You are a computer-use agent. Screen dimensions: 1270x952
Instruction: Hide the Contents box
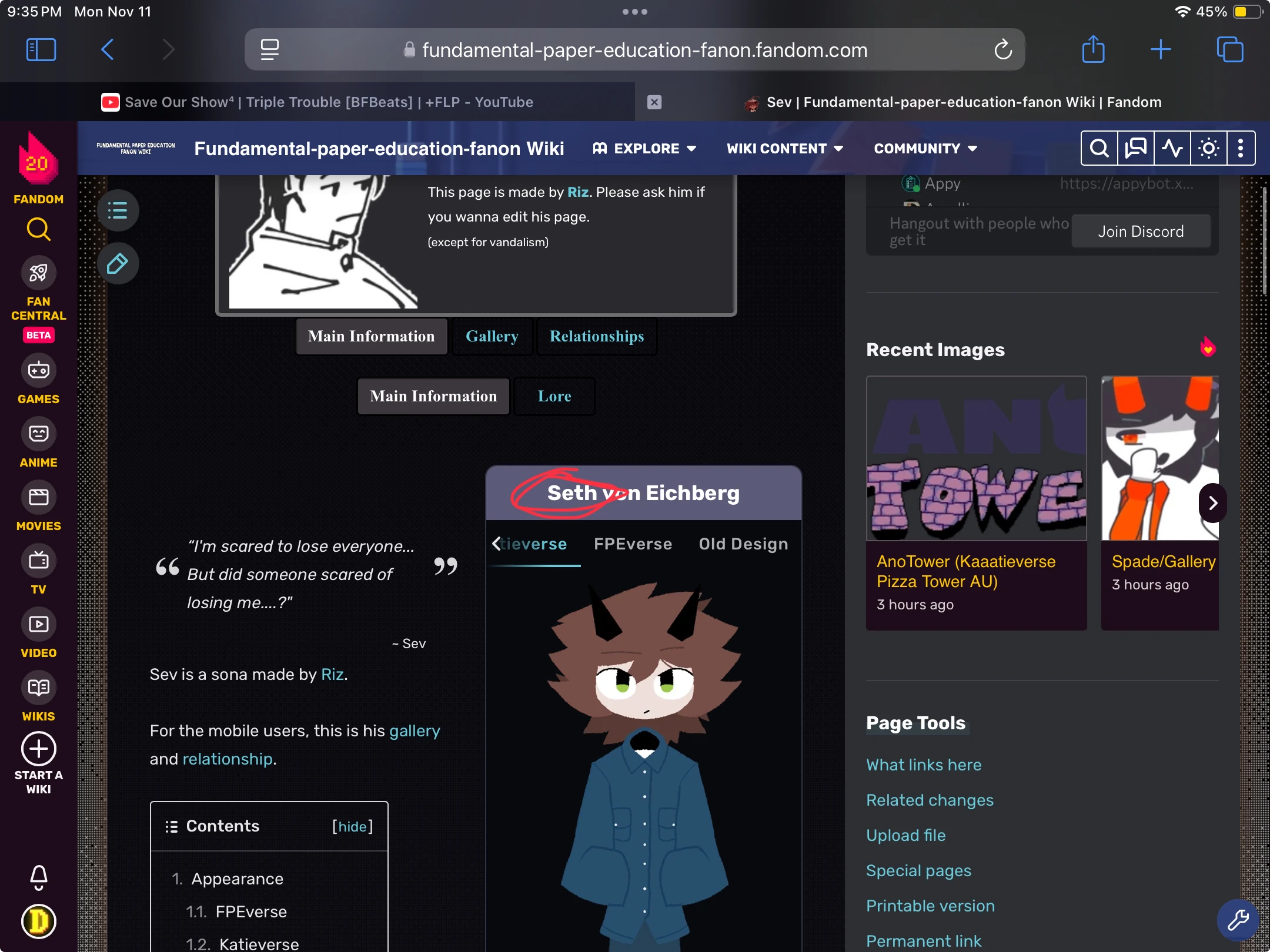[352, 826]
